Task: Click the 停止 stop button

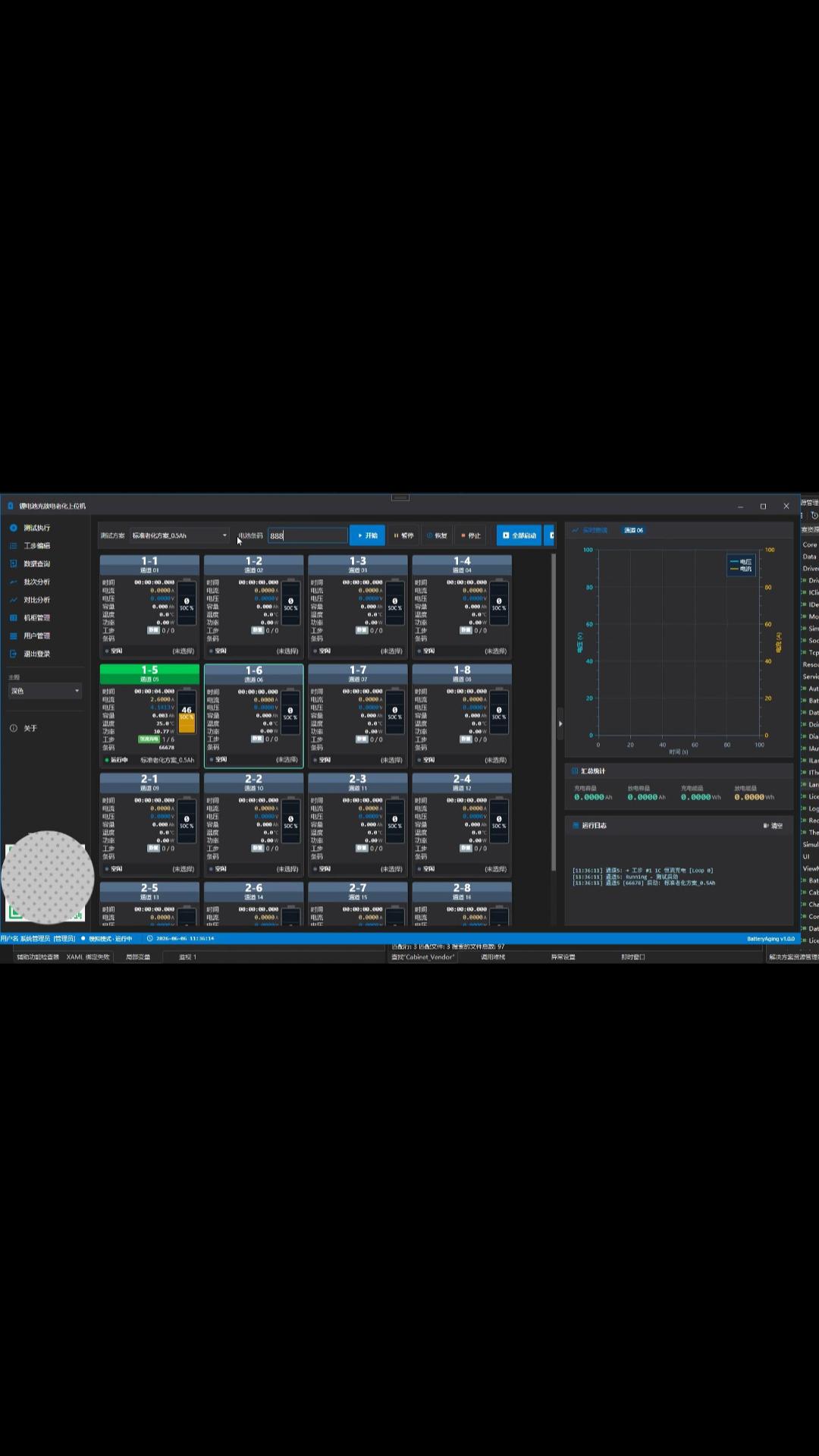Action: point(471,535)
